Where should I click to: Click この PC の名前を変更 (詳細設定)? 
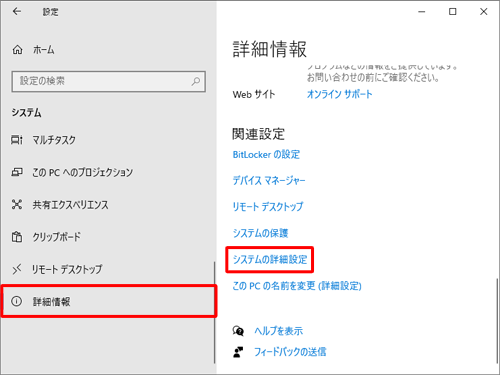pyautogui.click(x=297, y=286)
